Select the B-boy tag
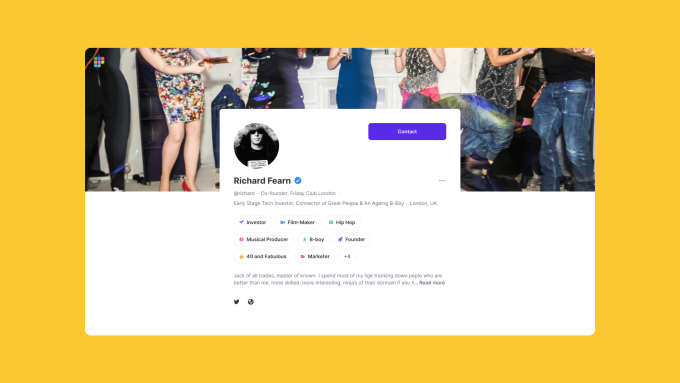Screen dimensions: 680x383 [x=313, y=239]
